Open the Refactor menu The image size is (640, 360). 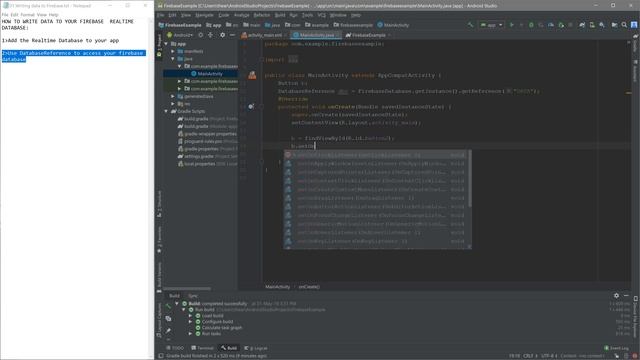pos(262,15)
